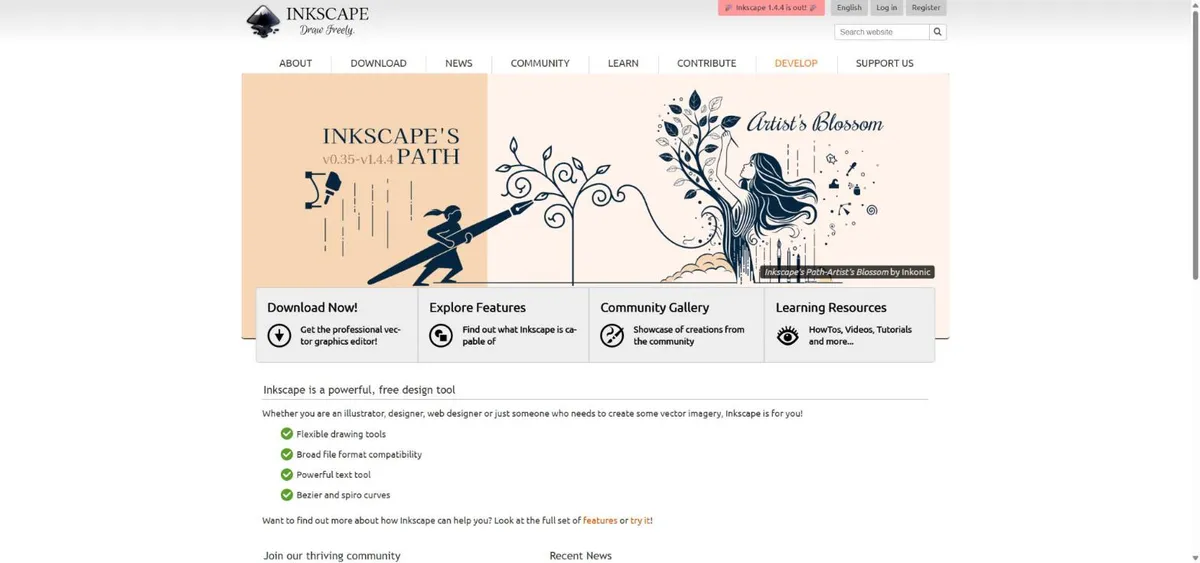The image size is (1200, 563).
Task: Open the LEARN menu
Action: (x=623, y=63)
